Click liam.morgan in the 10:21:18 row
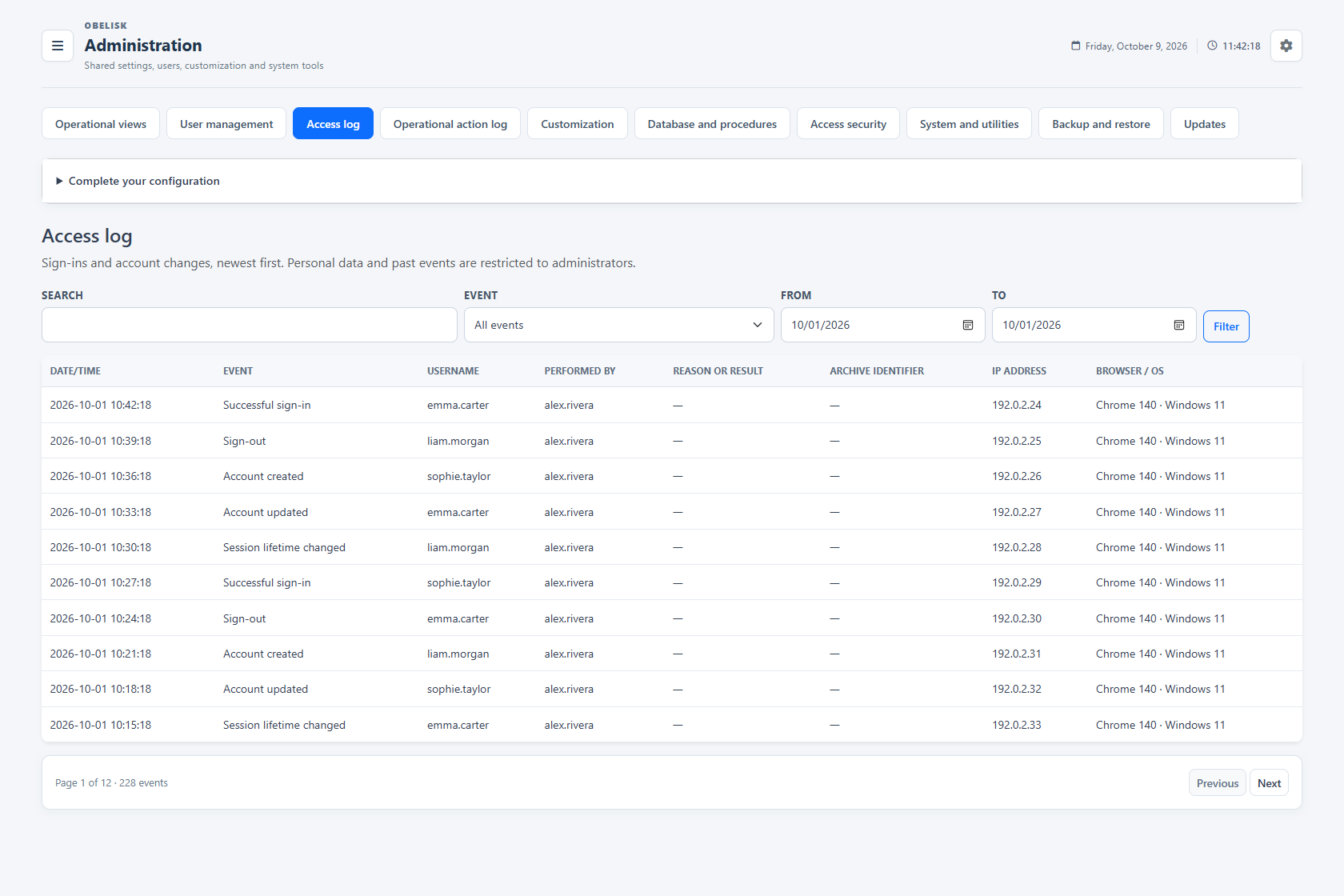 (x=458, y=654)
